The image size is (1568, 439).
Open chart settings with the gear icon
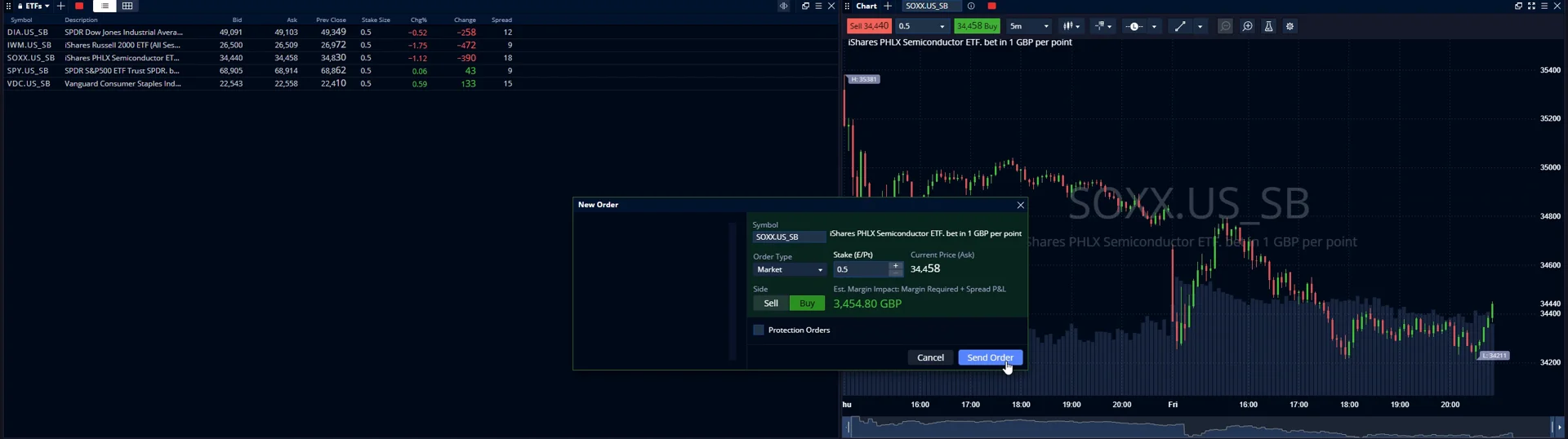point(1290,26)
